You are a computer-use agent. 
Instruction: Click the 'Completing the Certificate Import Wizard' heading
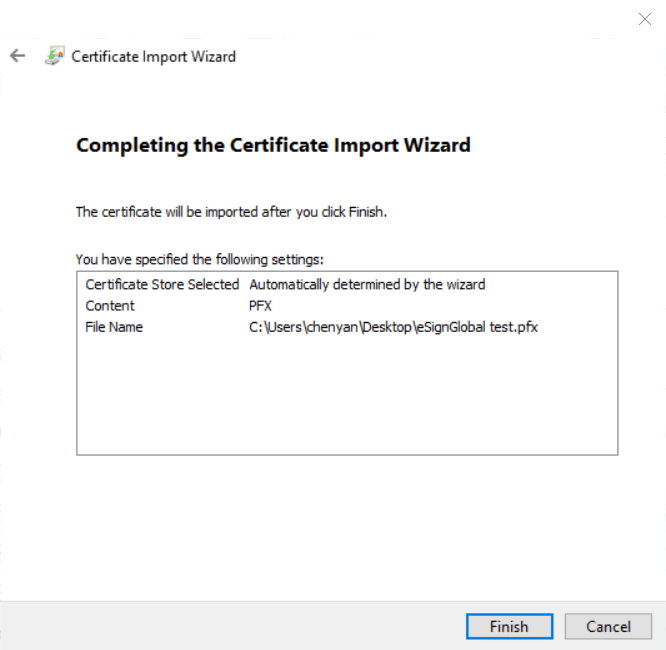pos(273,145)
